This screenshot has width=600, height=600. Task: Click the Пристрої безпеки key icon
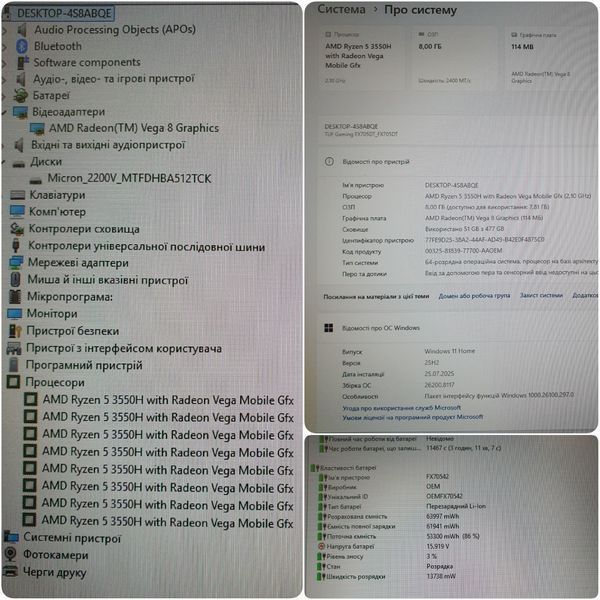coord(15,331)
